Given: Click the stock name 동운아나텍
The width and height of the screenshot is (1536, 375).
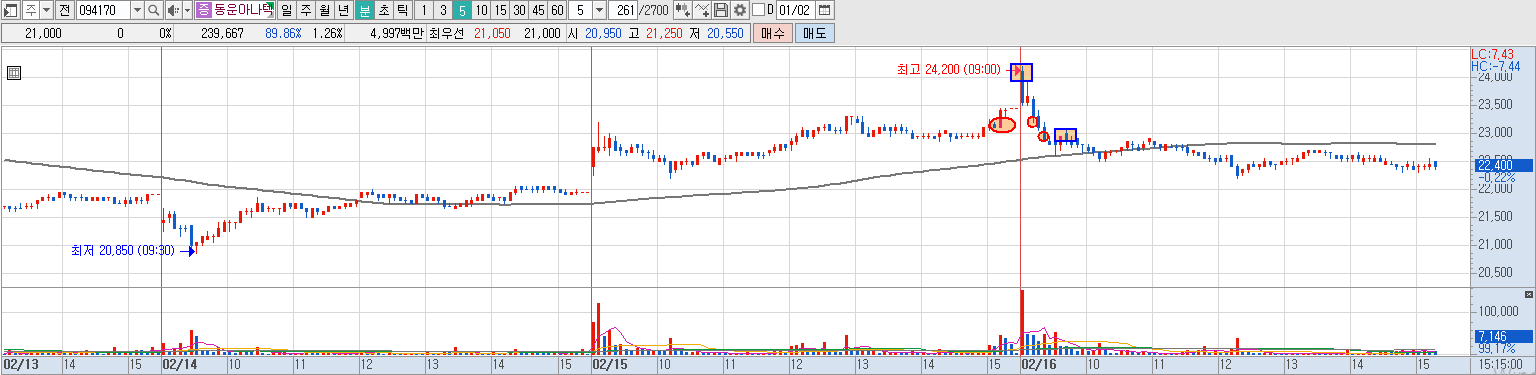Looking at the screenshot, I should coord(244,10).
